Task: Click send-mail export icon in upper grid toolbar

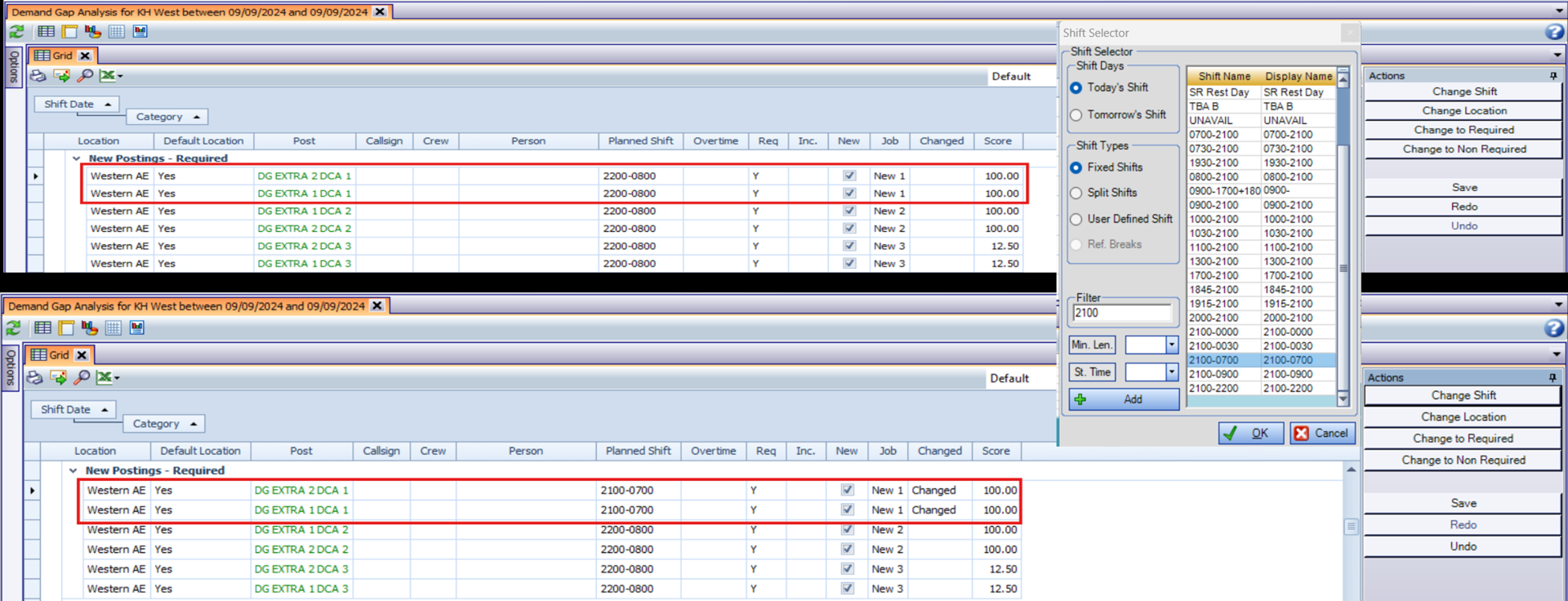Action: pos(61,76)
